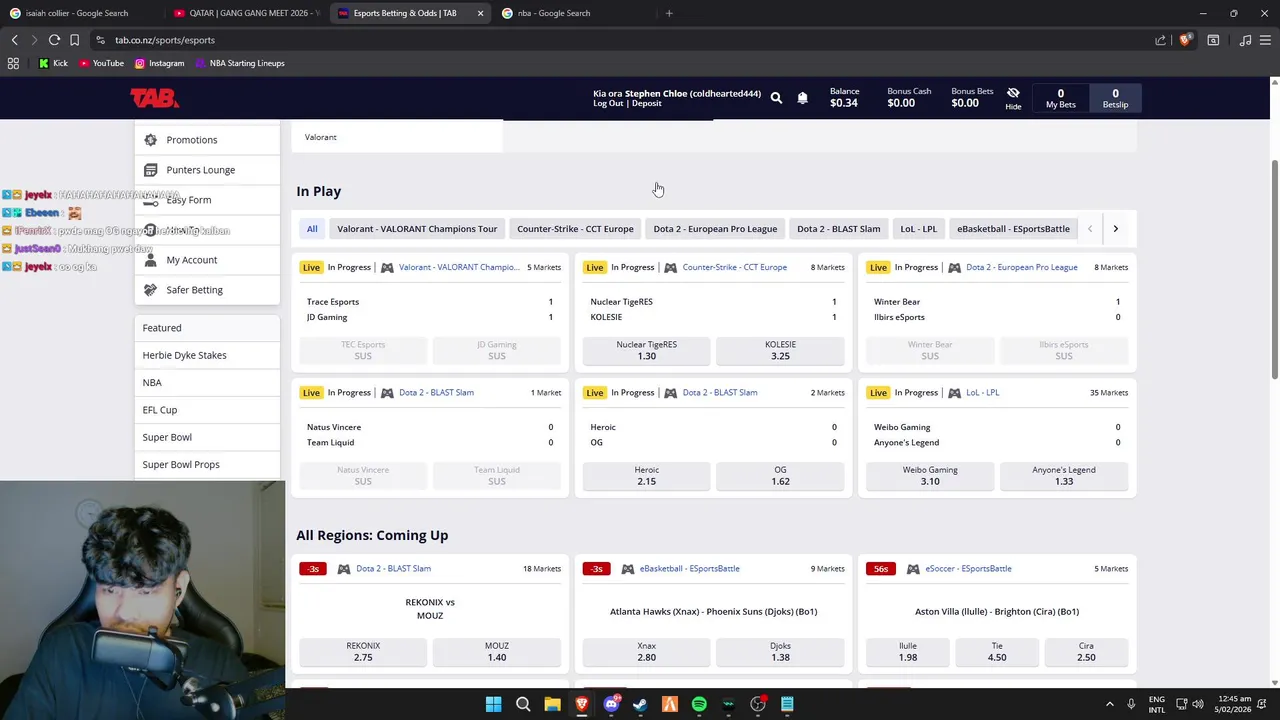Bet Xnax at 2.80
This screenshot has width=1280, height=720.
point(646,651)
